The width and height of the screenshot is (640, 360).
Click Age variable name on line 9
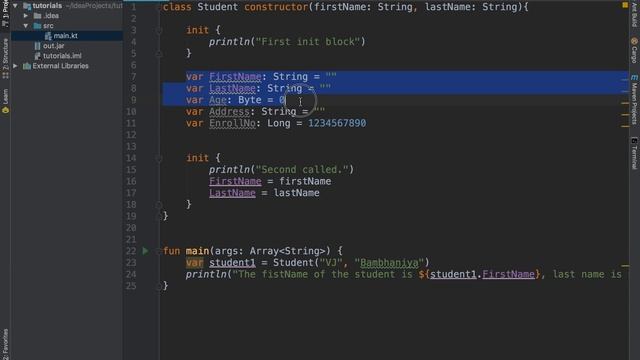pyautogui.click(x=218, y=100)
